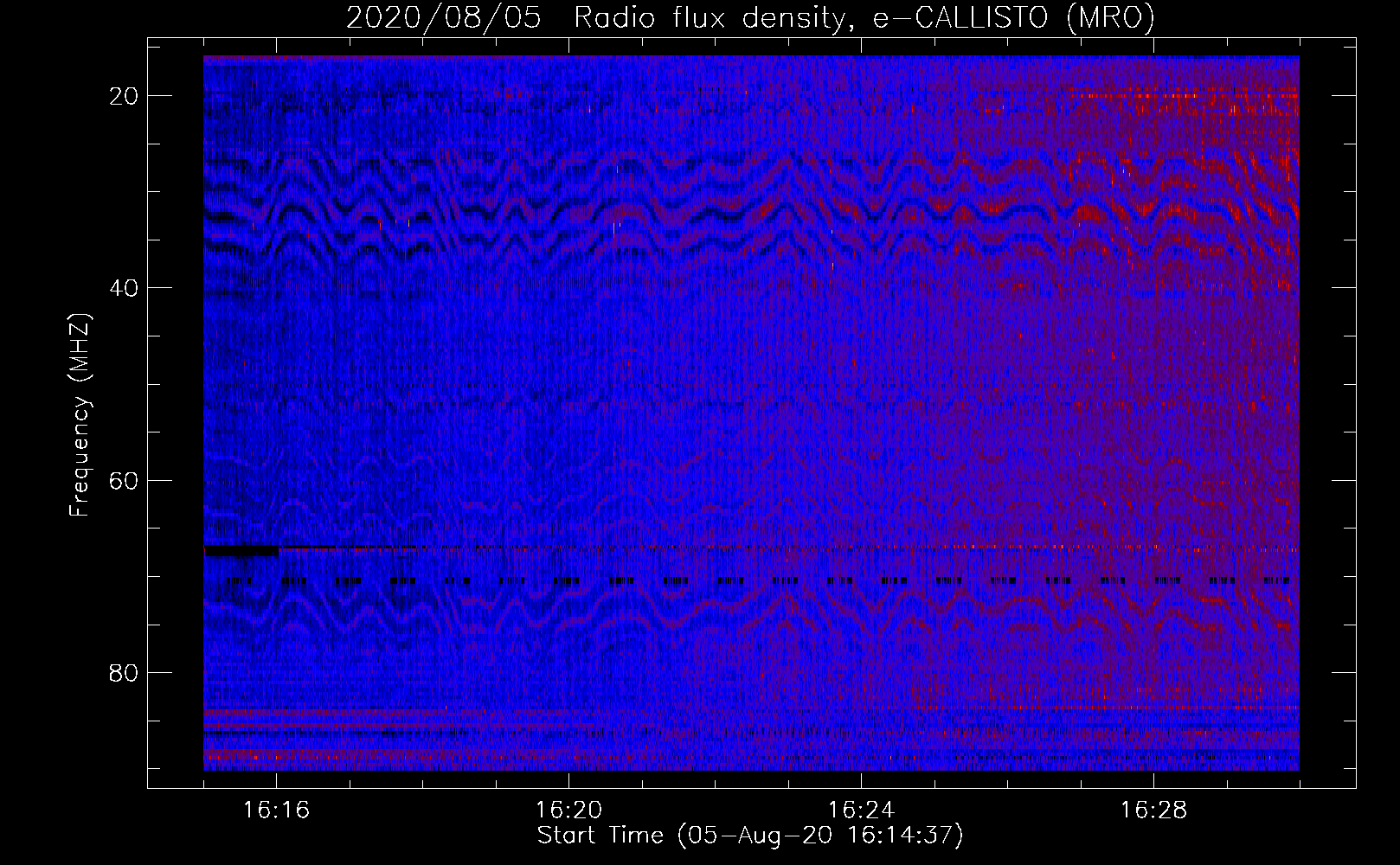Click the 16:20 time tick label
Screen dimensions: 1400x865
point(568,810)
